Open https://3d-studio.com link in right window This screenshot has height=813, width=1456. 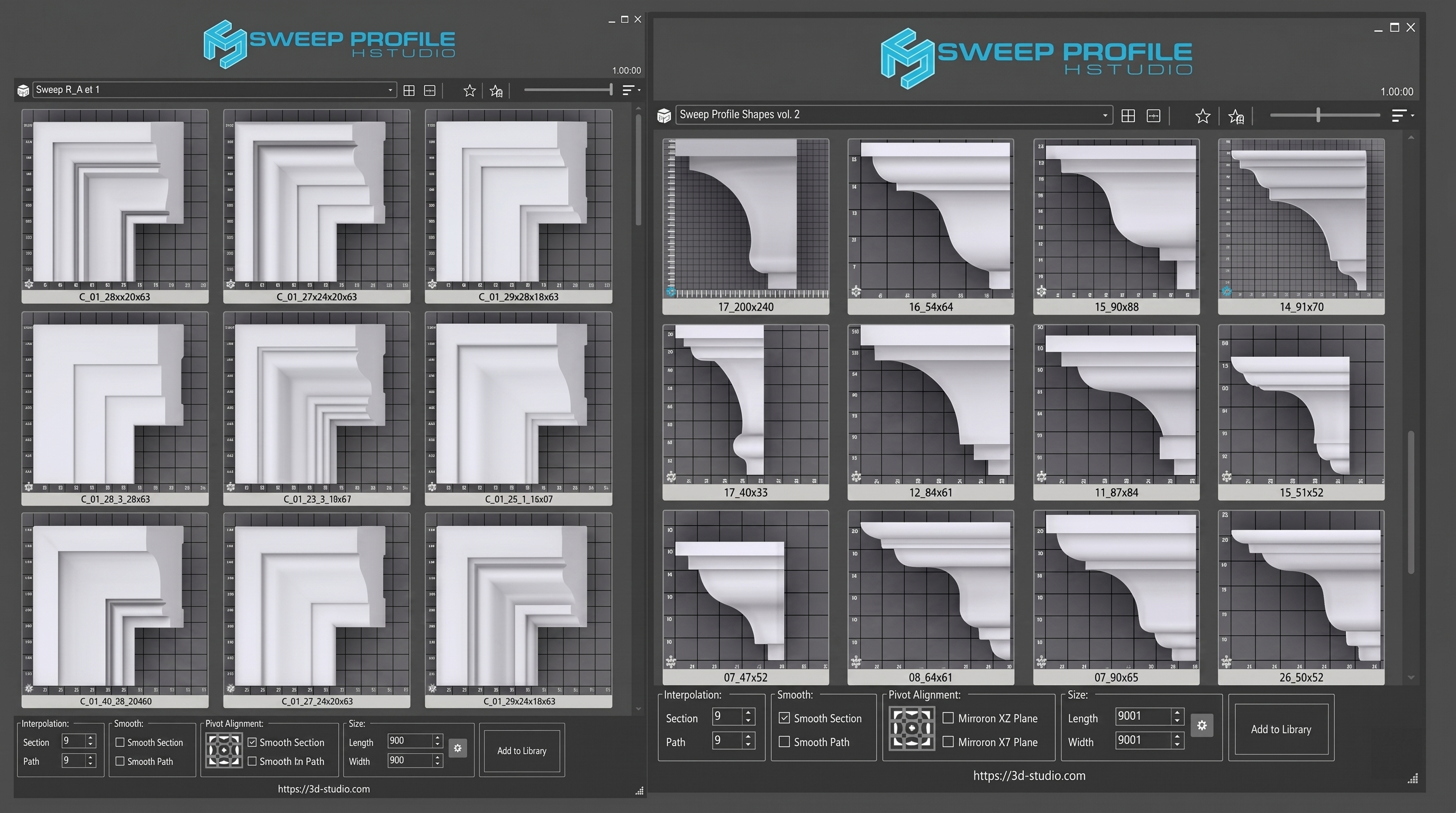(x=1029, y=776)
